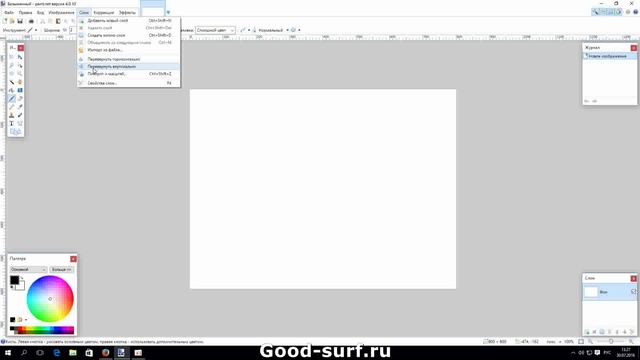Click the Ширина brush width input field
The width and height of the screenshot is (640, 360).
pyautogui.click(x=72, y=30)
